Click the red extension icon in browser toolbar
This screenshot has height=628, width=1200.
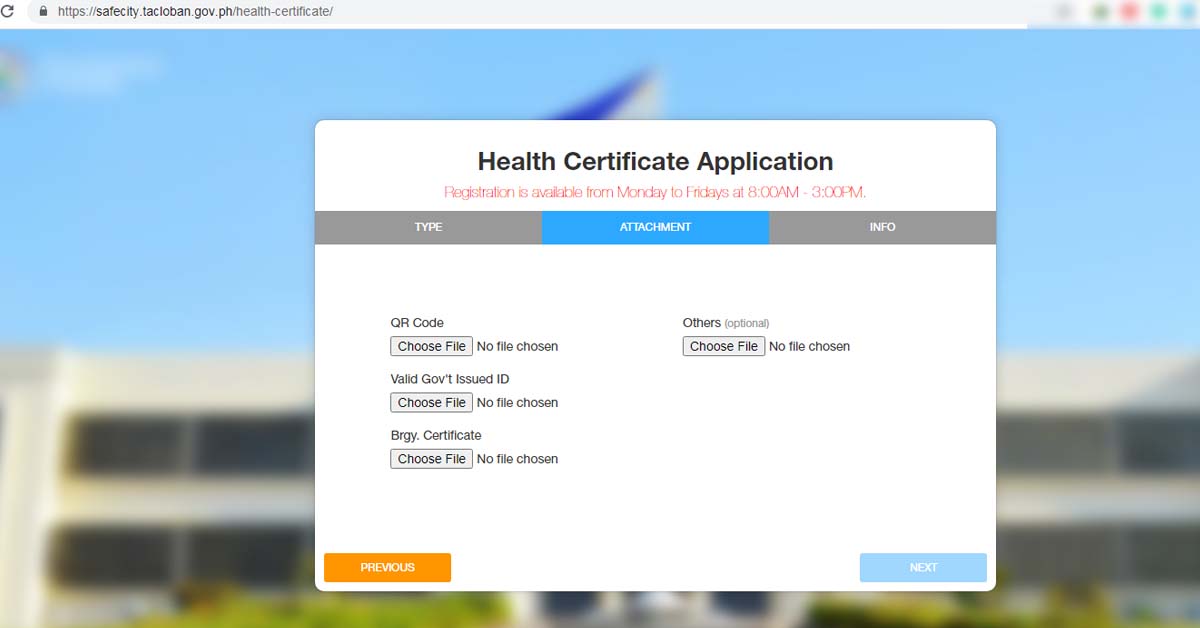pyautogui.click(x=1128, y=11)
